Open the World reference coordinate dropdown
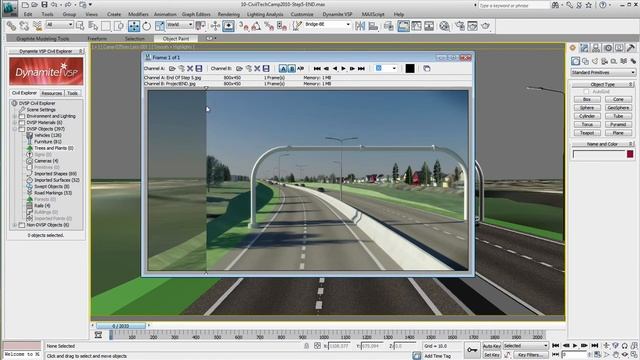The image size is (640, 360). click(180, 25)
